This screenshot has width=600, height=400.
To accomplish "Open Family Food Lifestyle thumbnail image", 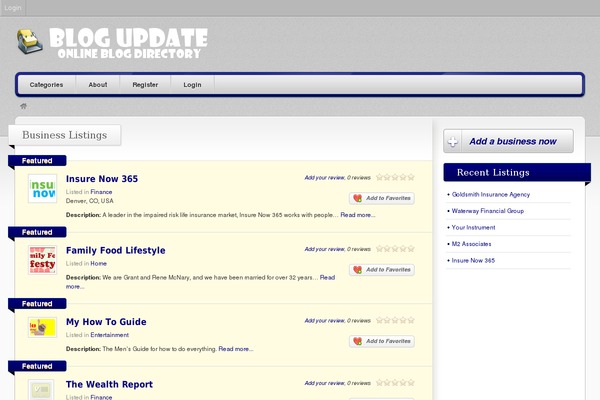I will [x=42, y=260].
